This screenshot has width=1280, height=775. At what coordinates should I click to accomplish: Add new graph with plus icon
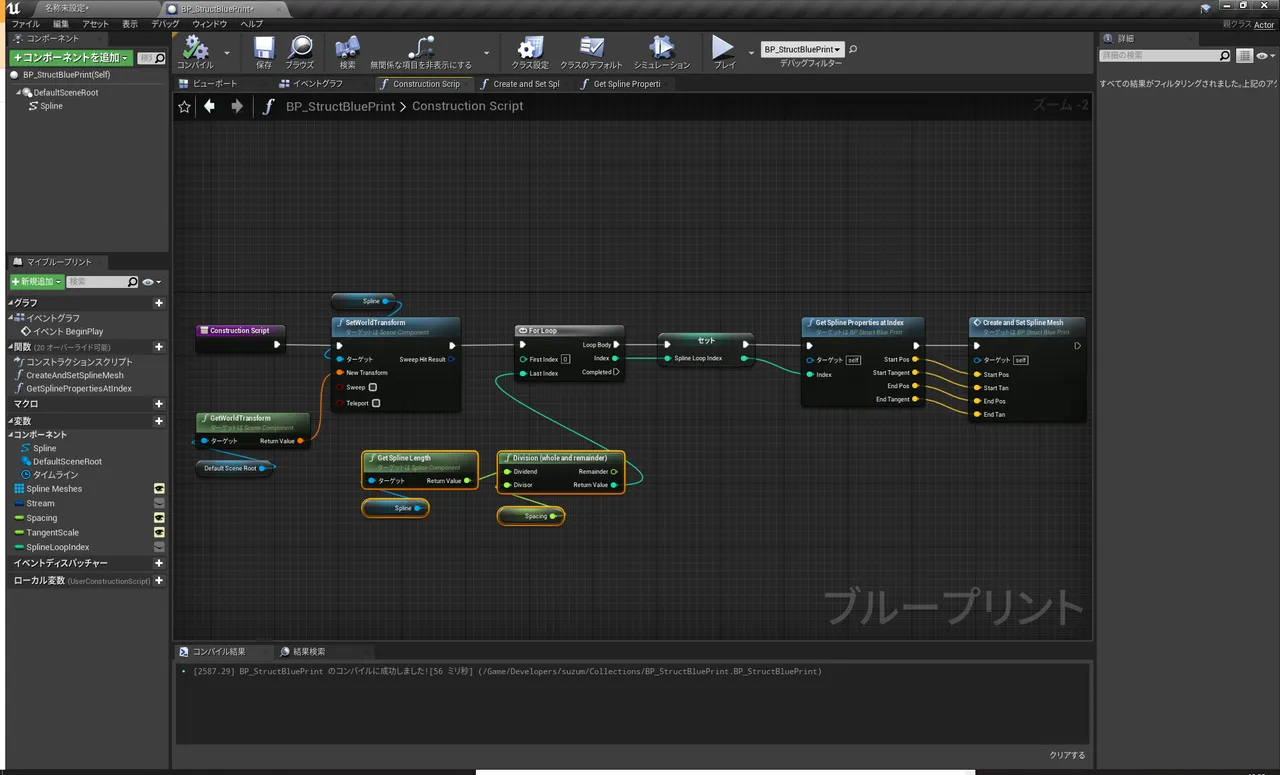159,303
